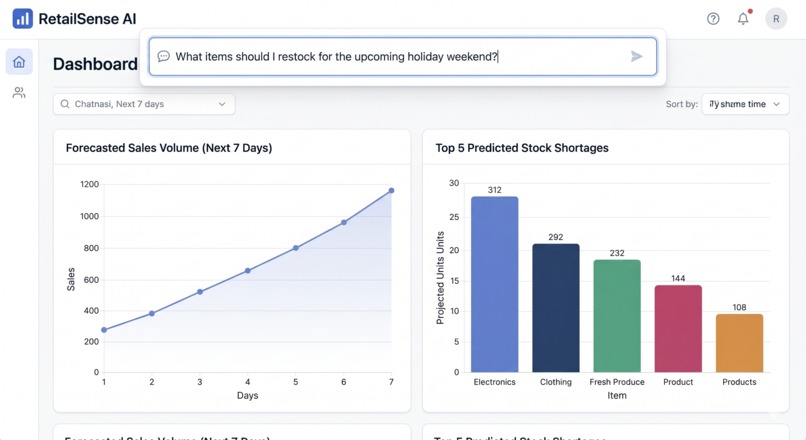
Task: Open the notifications bell
Action: pyautogui.click(x=743, y=19)
